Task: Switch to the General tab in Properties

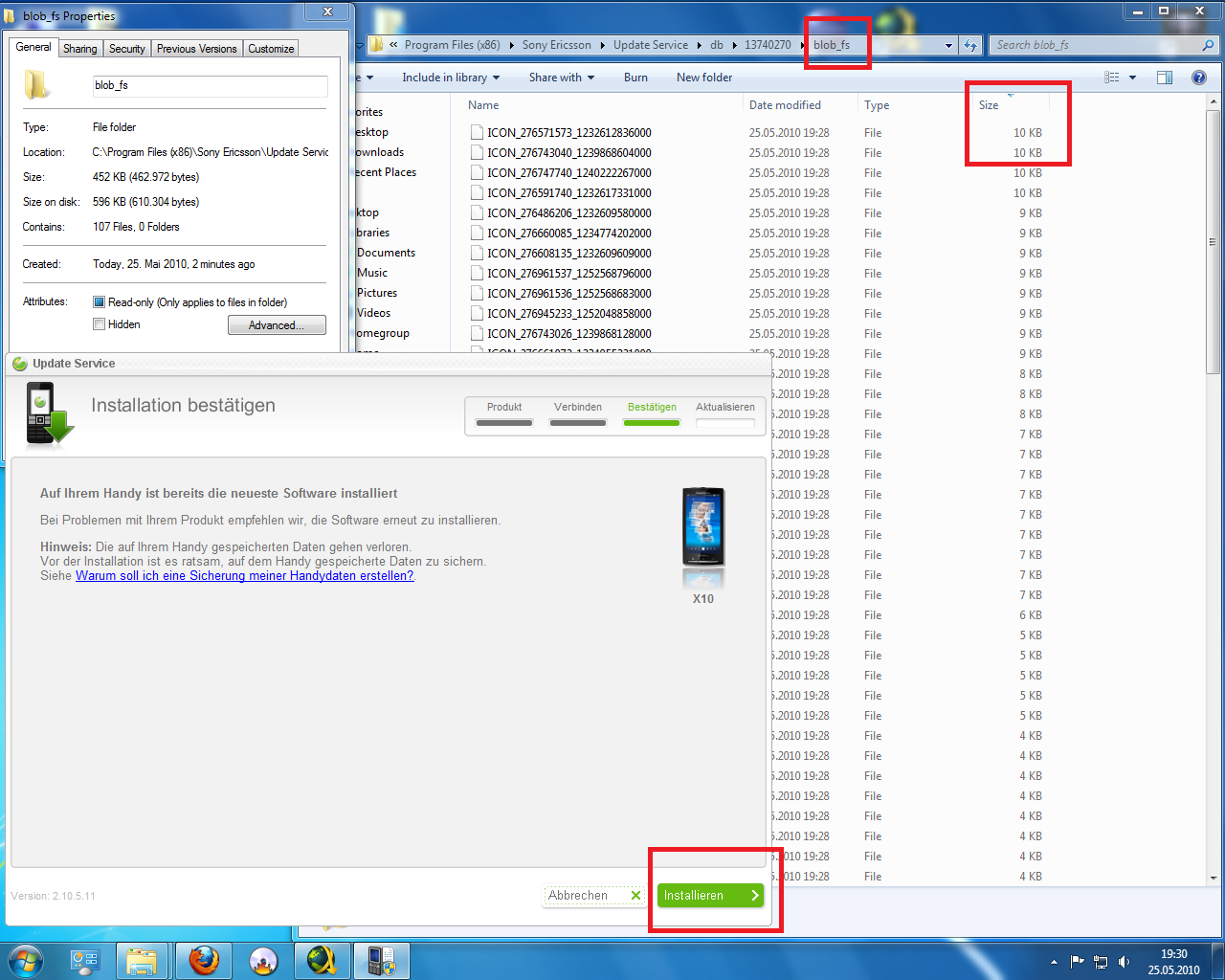Action: click(x=33, y=47)
